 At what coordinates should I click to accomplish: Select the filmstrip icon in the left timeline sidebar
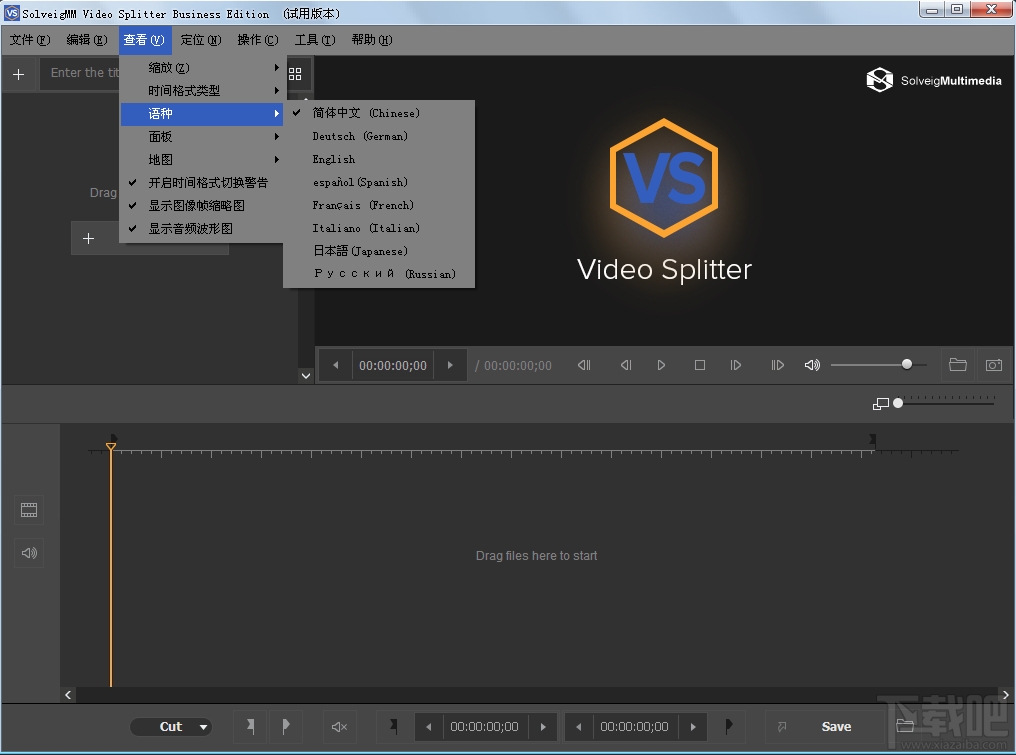tap(28, 510)
